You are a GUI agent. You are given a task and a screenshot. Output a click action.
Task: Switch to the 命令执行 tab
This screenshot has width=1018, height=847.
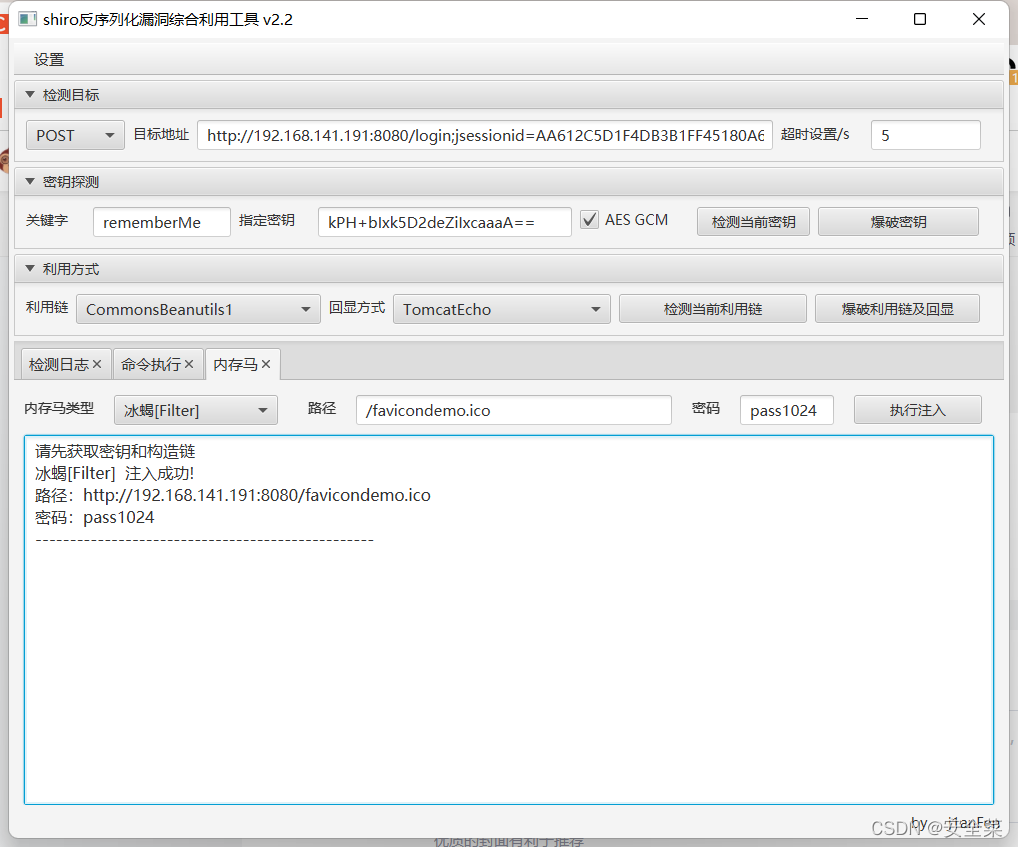click(x=151, y=364)
